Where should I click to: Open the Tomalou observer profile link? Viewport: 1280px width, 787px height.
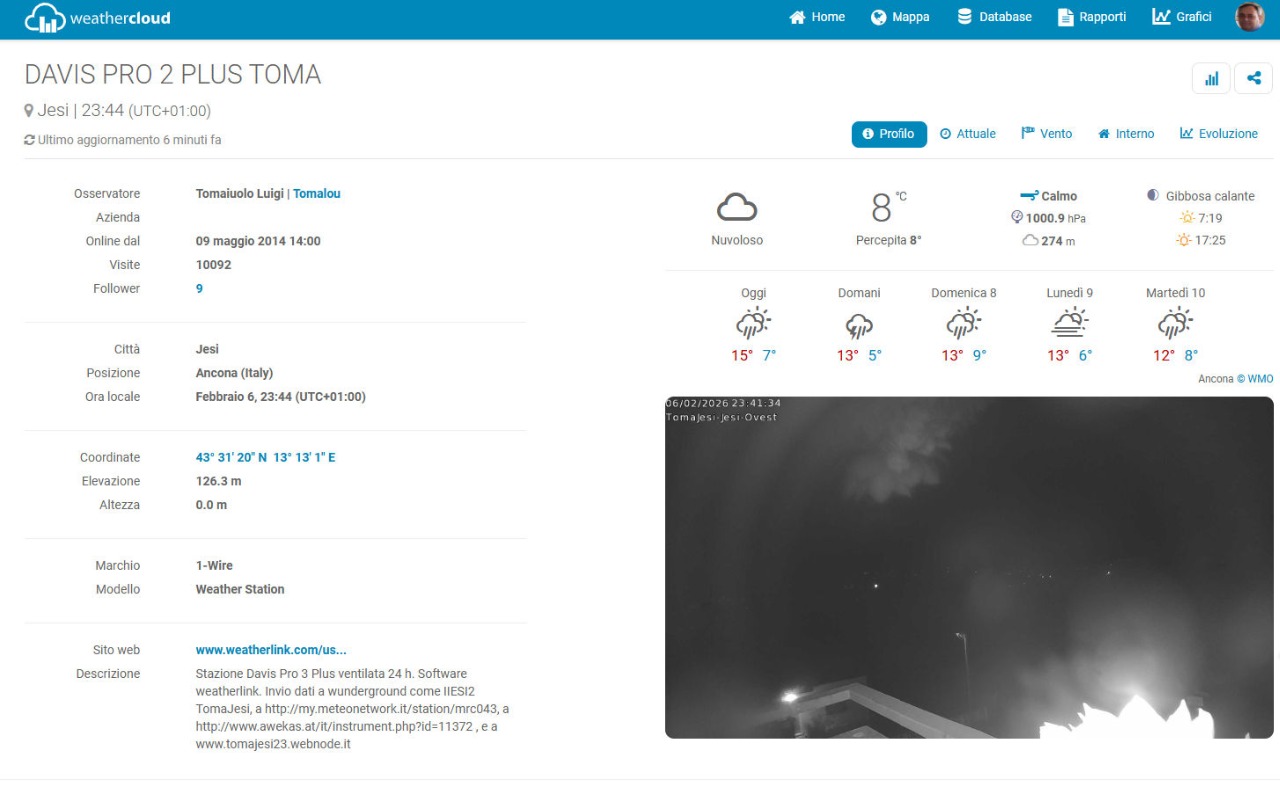pyautogui.click(x=316, y=194)
